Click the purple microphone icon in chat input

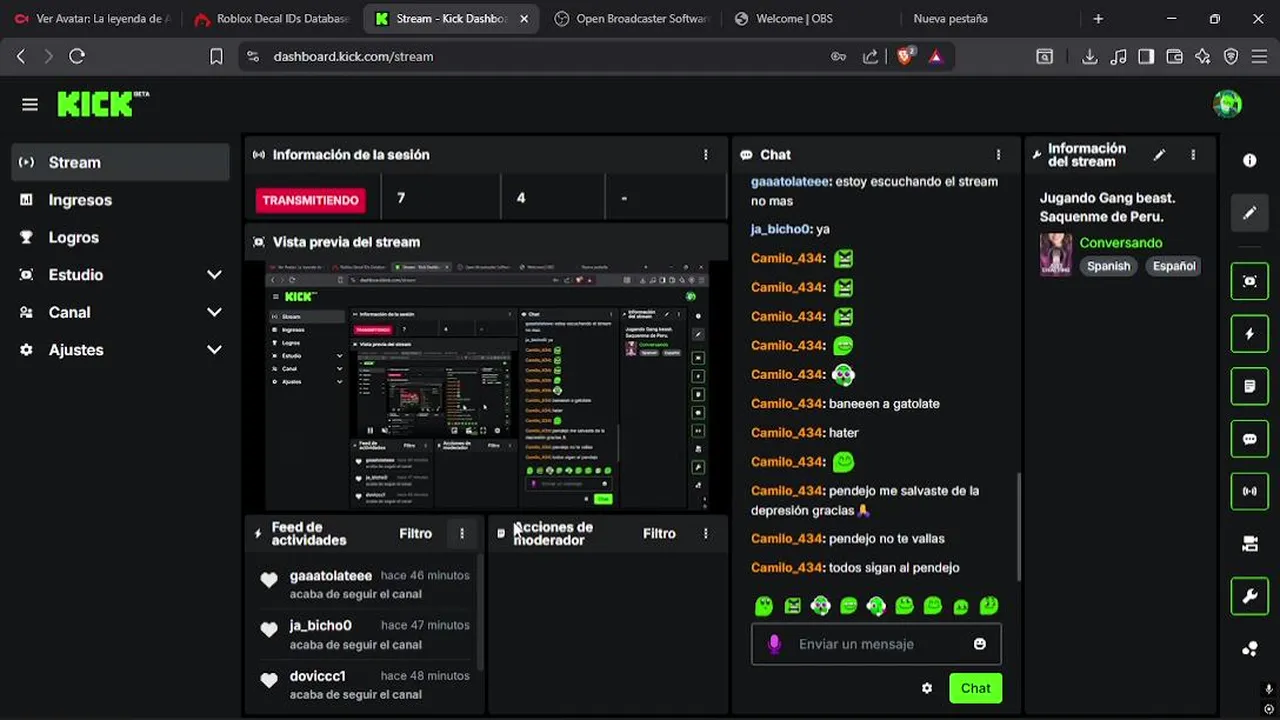coord(774,644)
